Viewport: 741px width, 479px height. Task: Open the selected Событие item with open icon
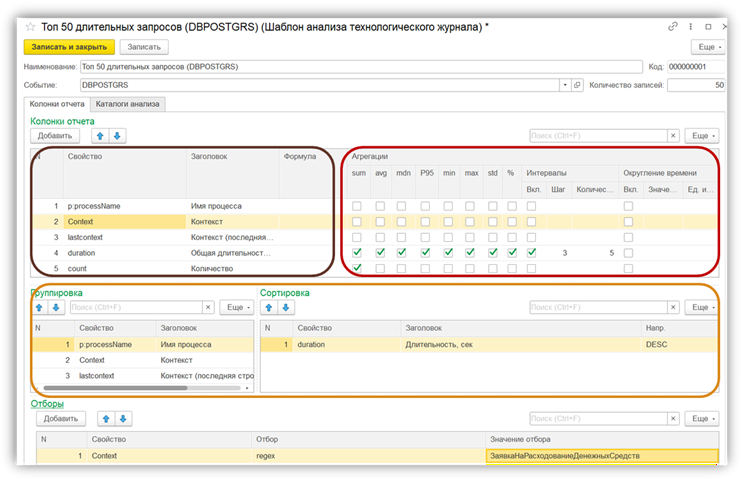[x=577, y=86]
